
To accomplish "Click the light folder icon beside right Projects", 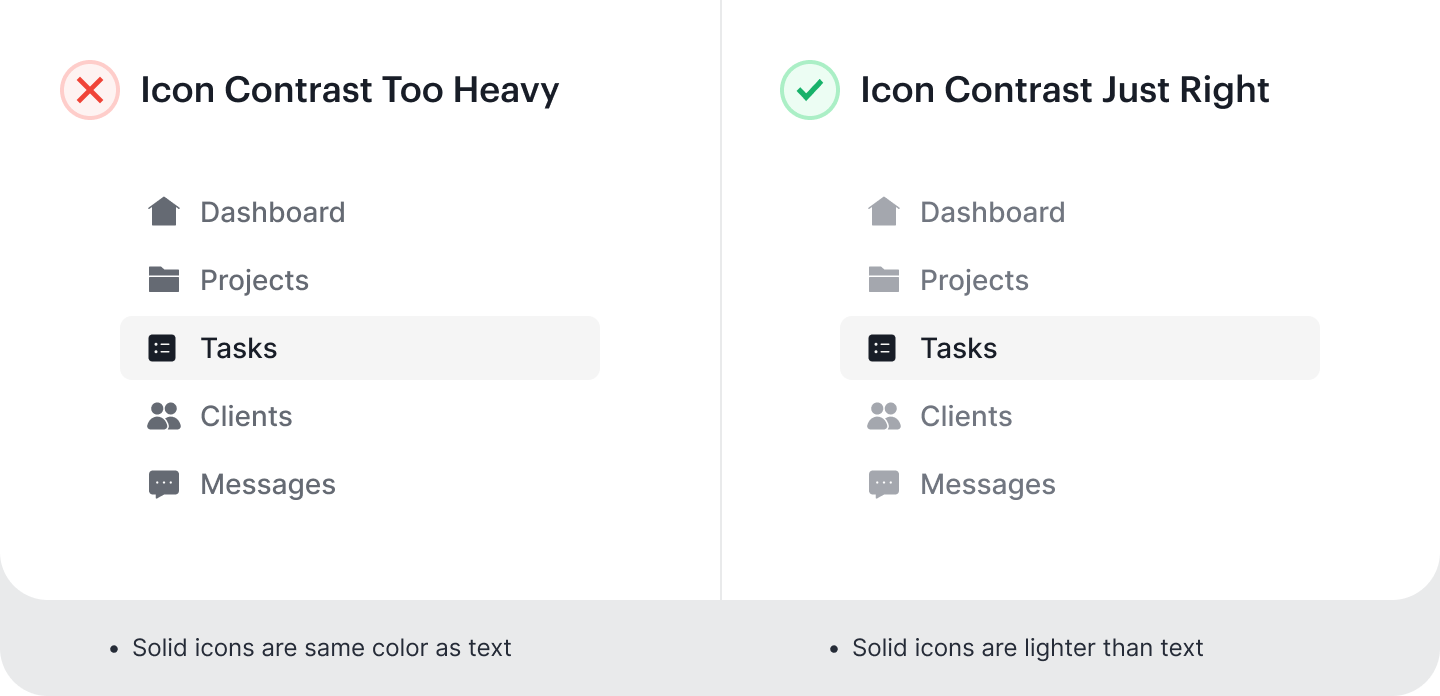I will 883,280.
